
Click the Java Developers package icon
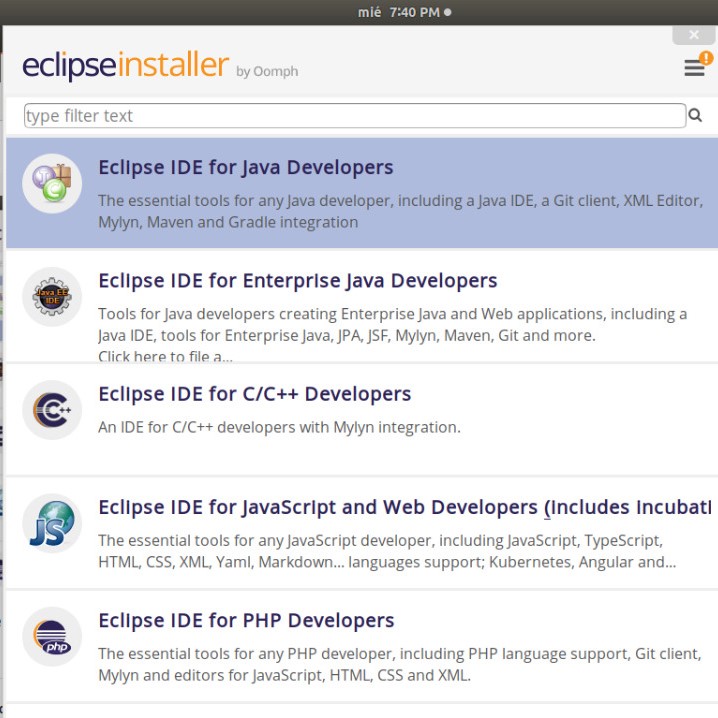click(x=52, y=184)
